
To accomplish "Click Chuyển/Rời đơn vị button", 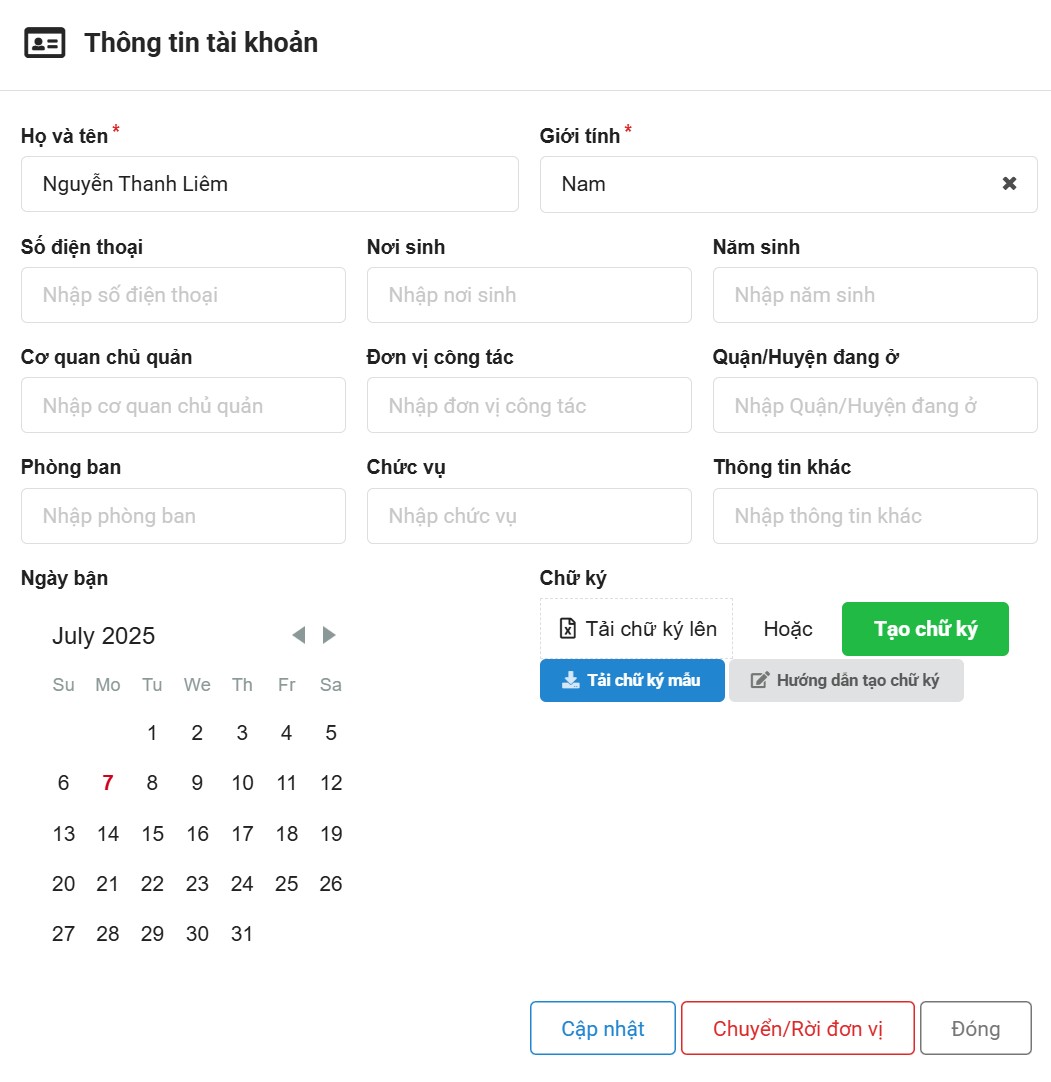I will (798, 1029).
